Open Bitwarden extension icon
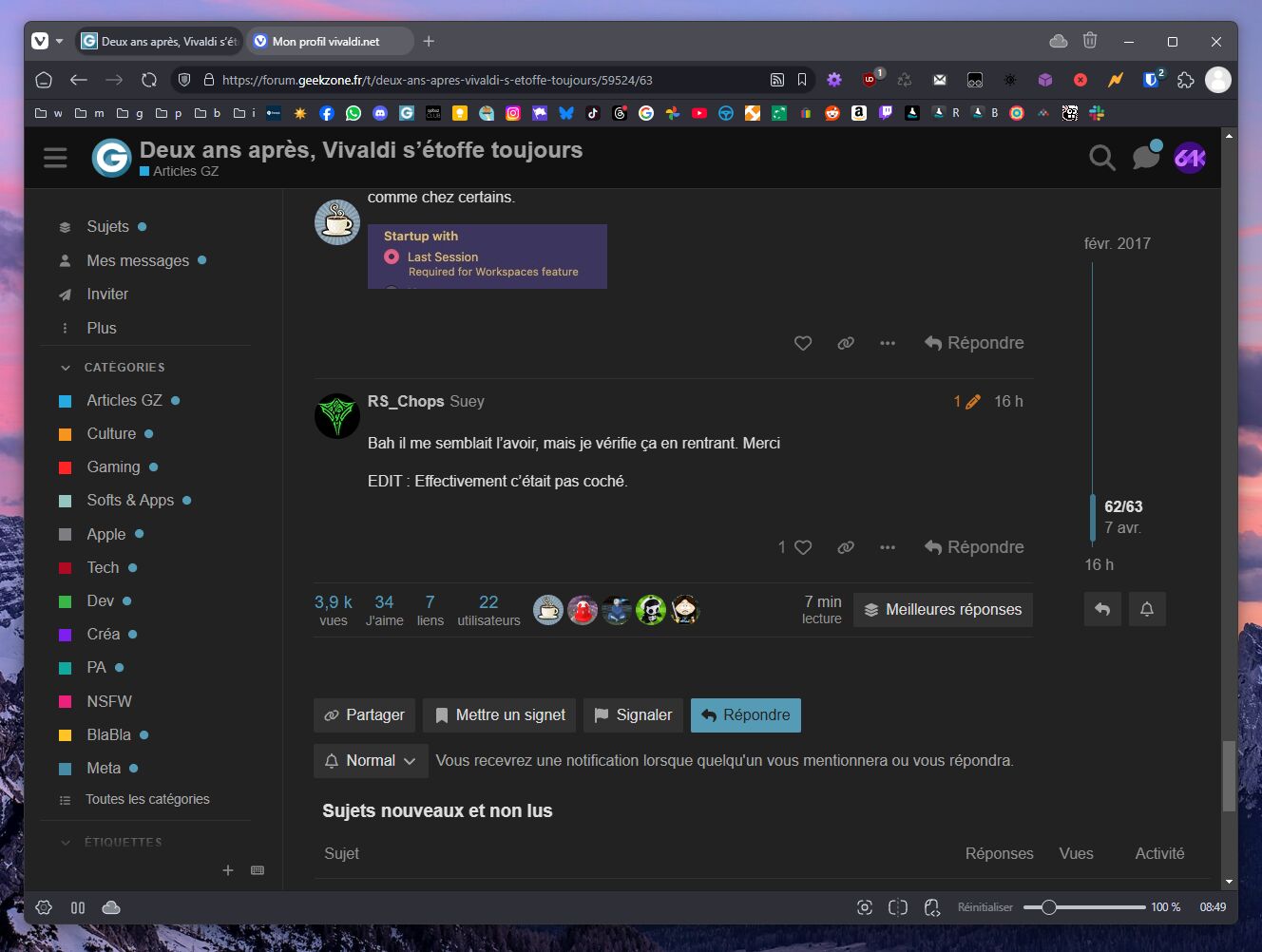The image size is (1262, 952). [1151, 80]
